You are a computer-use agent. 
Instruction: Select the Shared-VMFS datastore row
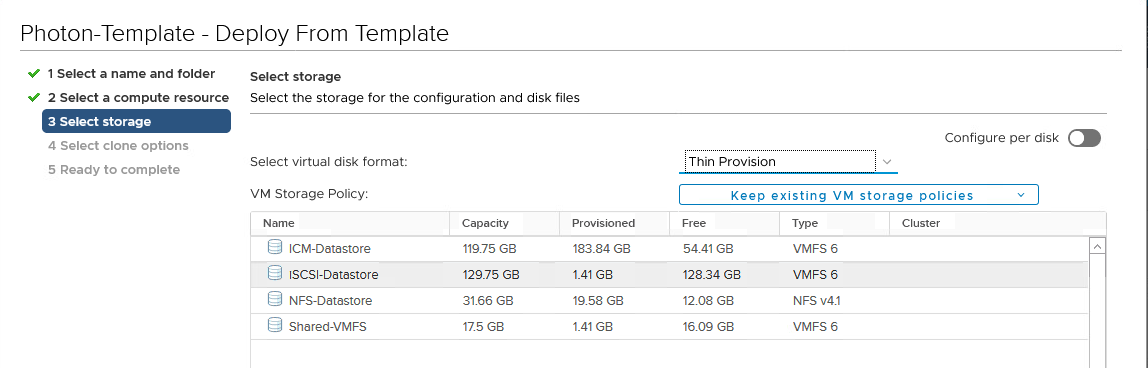tap(670, 326)
